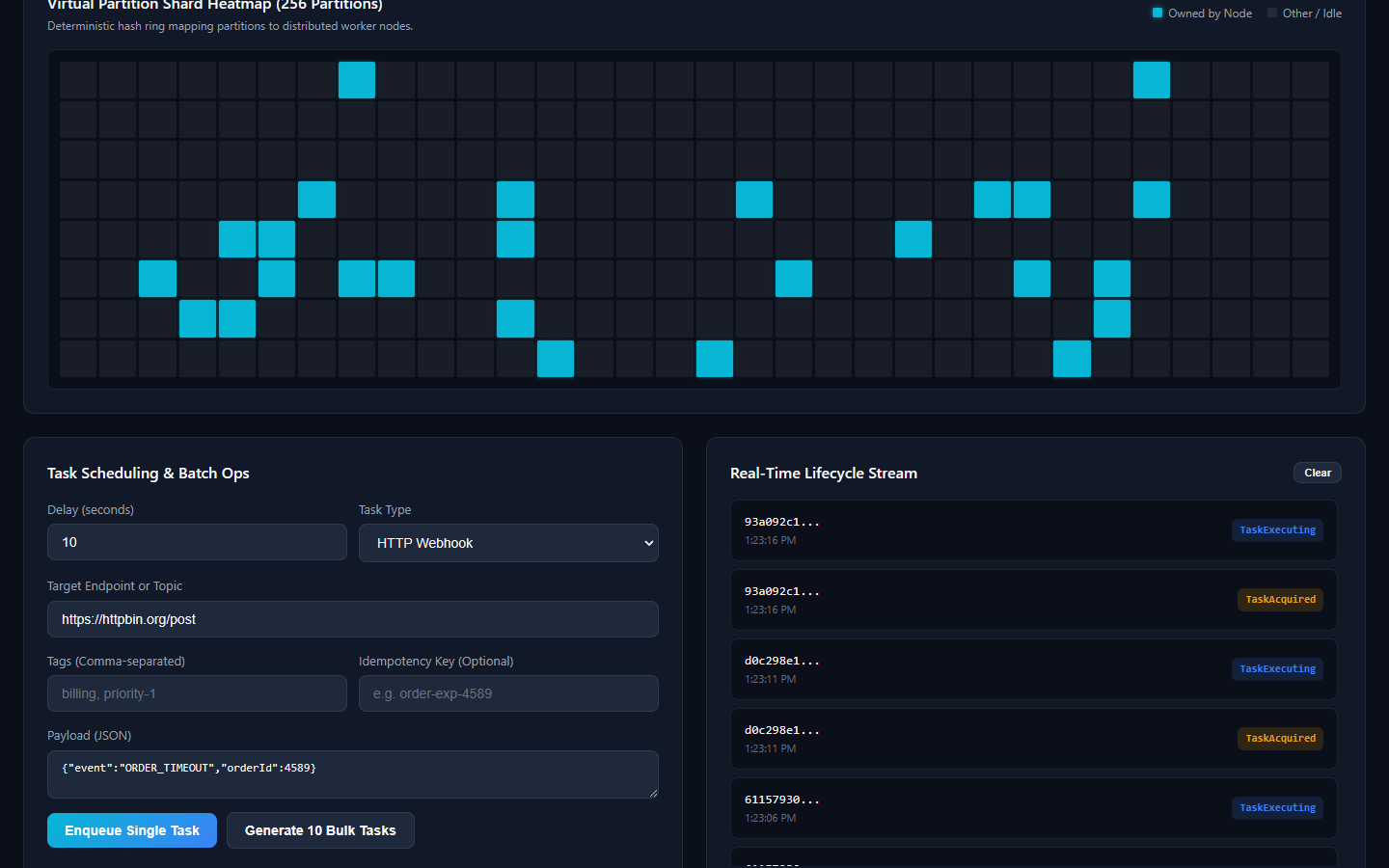1389x868 pixels.
Task: Focus the Delay (seconds) input
Action: tap(197, 542)
